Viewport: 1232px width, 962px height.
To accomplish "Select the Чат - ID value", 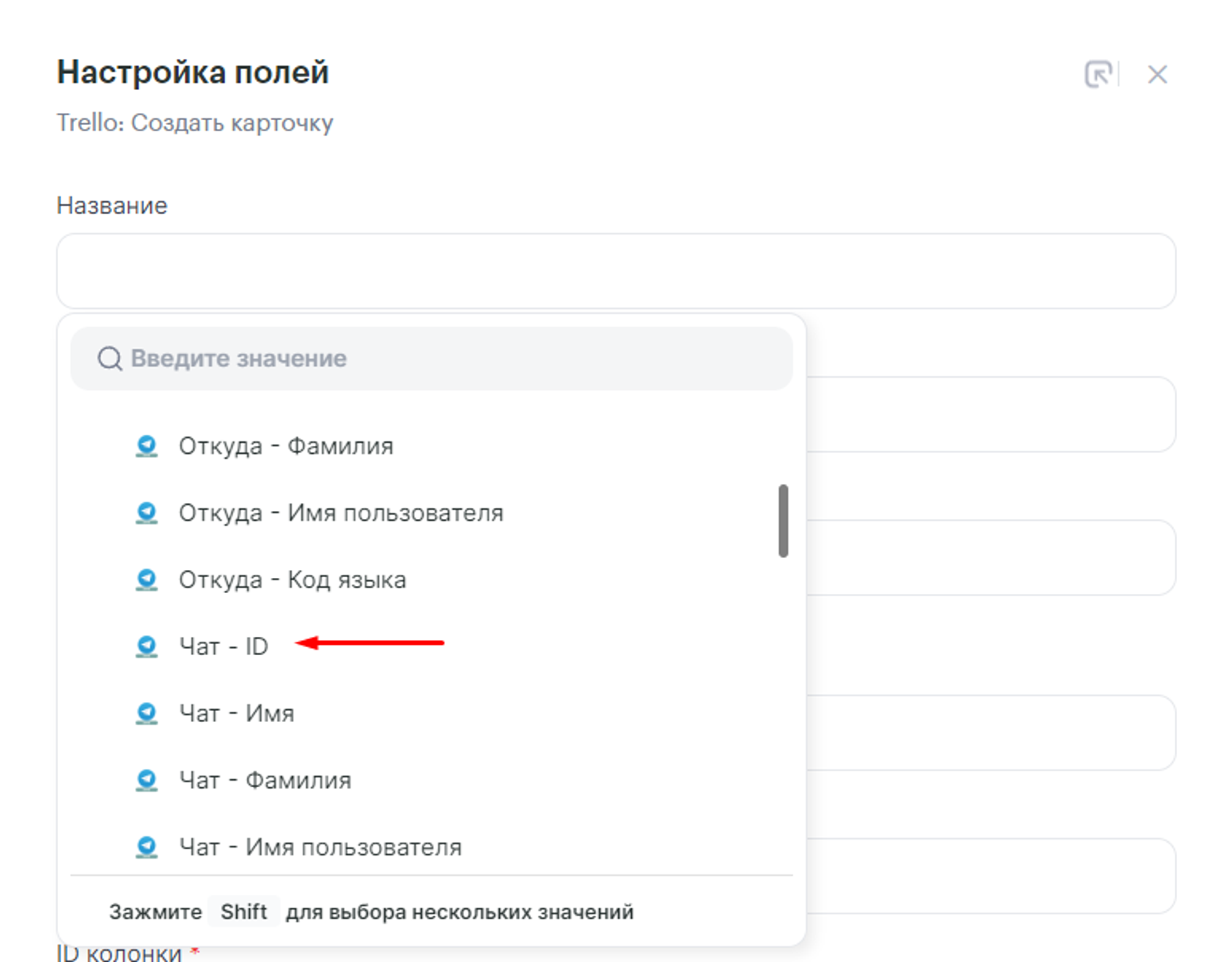I will pos(223,646).
